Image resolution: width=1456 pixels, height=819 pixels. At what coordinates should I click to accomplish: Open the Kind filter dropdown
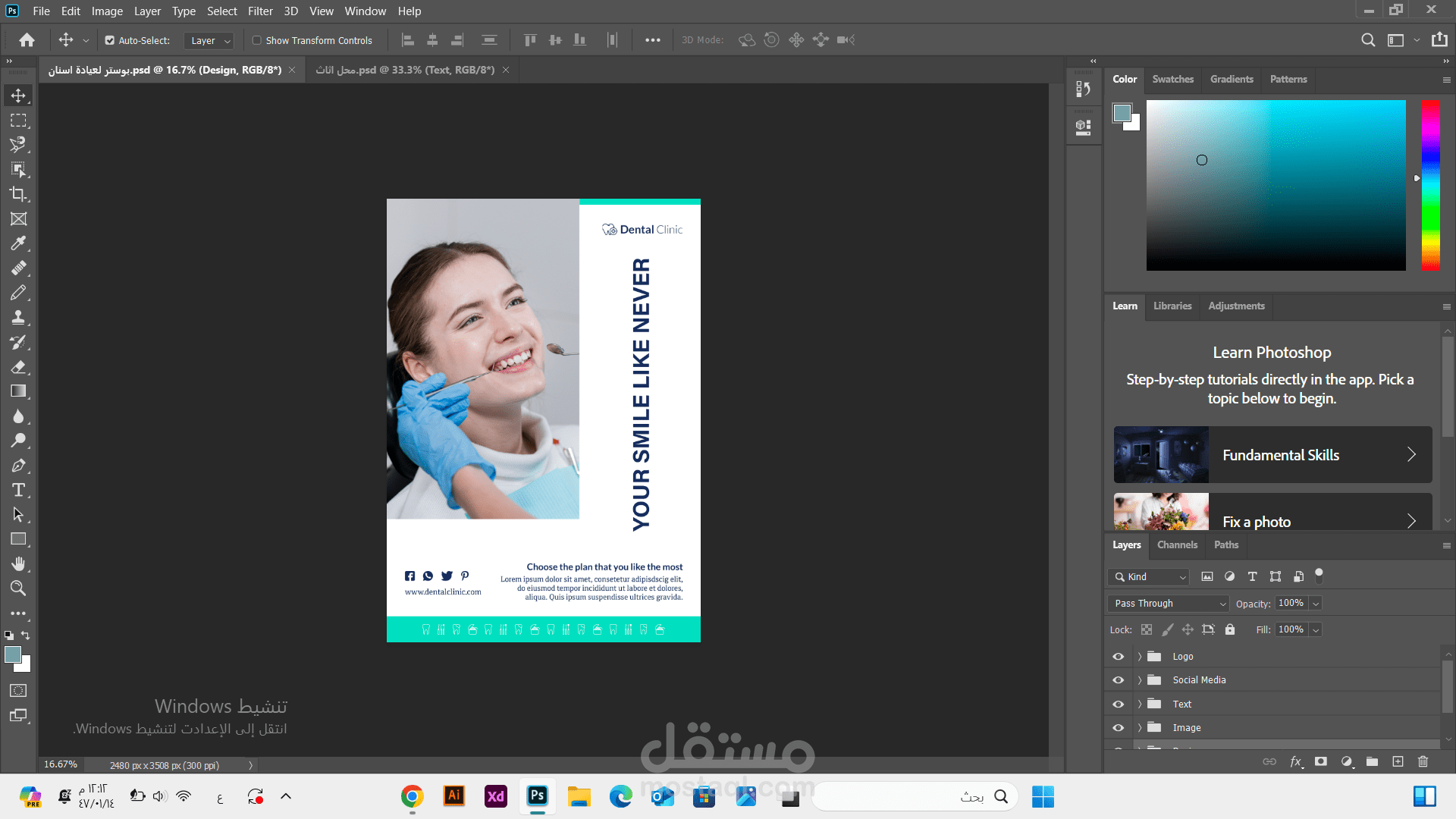[x=1148, y=577]
